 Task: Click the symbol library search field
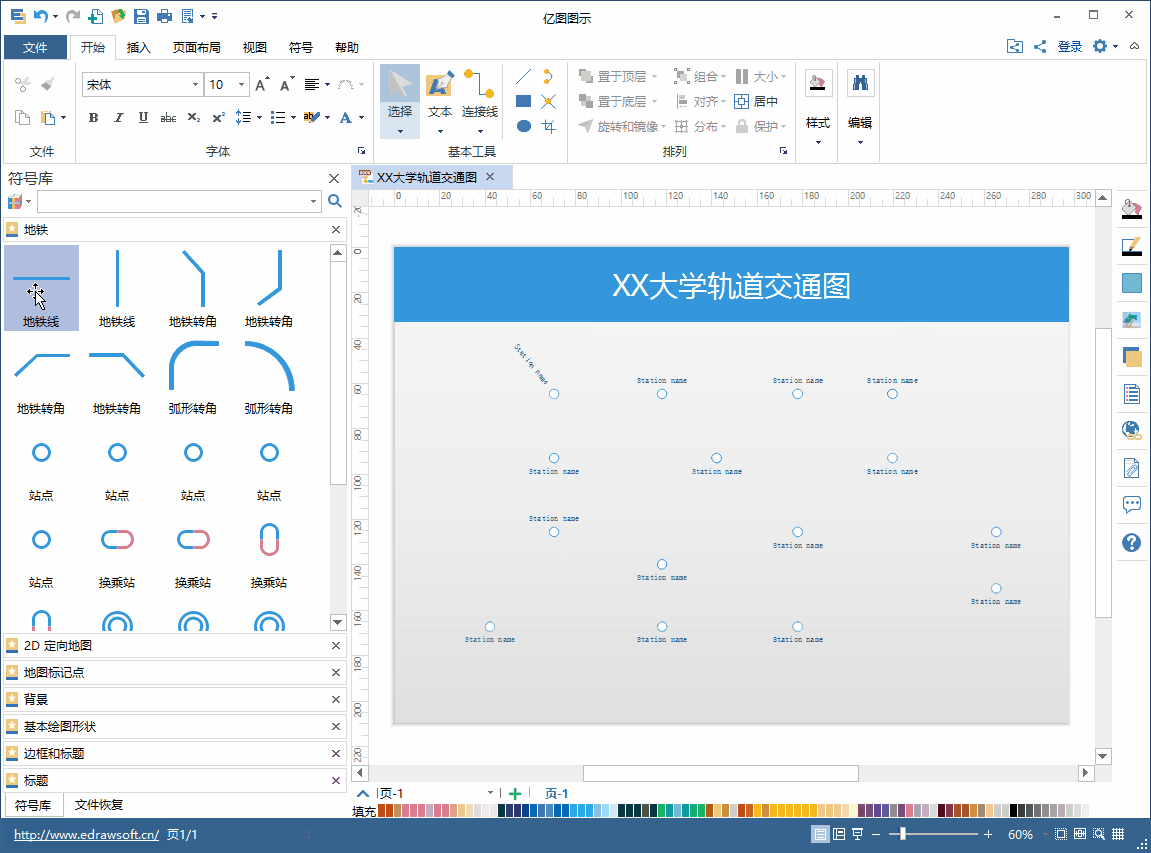[178, 201]
